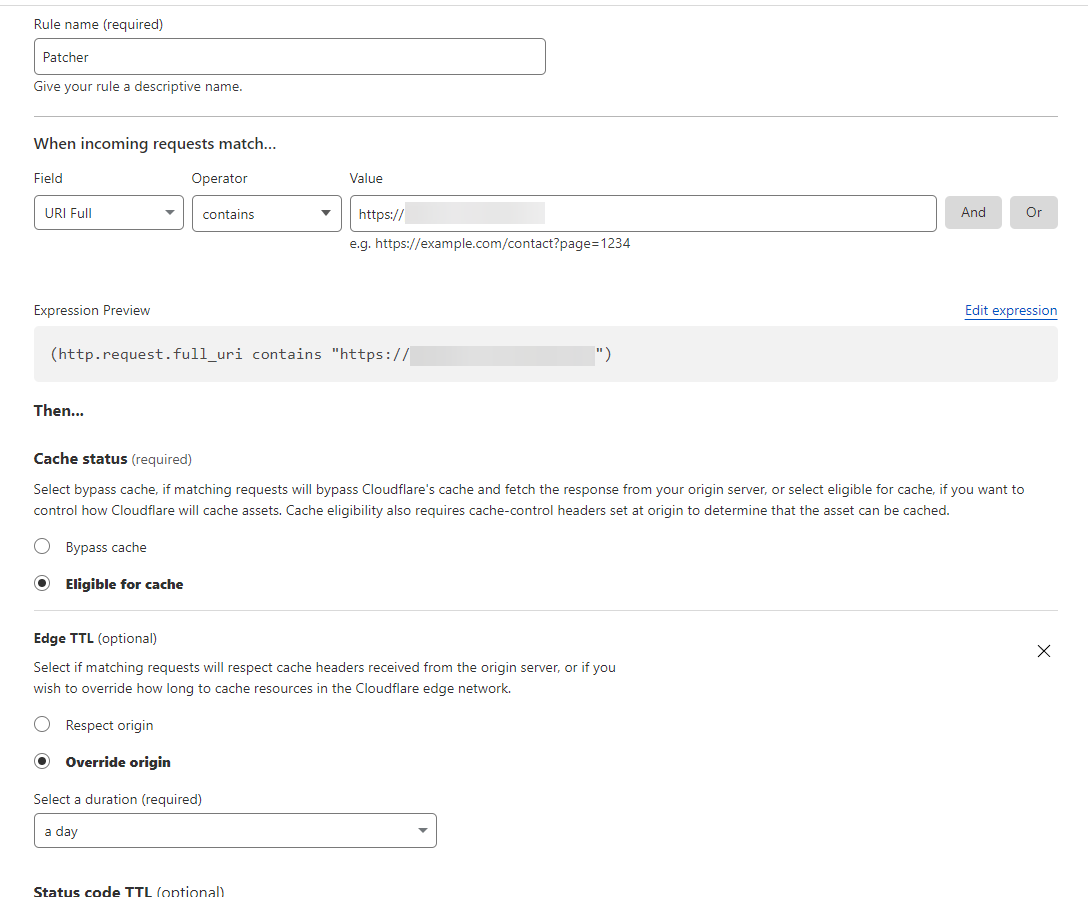The height and width of the screenshot is (897, 1088).
Task: Open the Edit expression link
Action: [x=1011, y=310]
